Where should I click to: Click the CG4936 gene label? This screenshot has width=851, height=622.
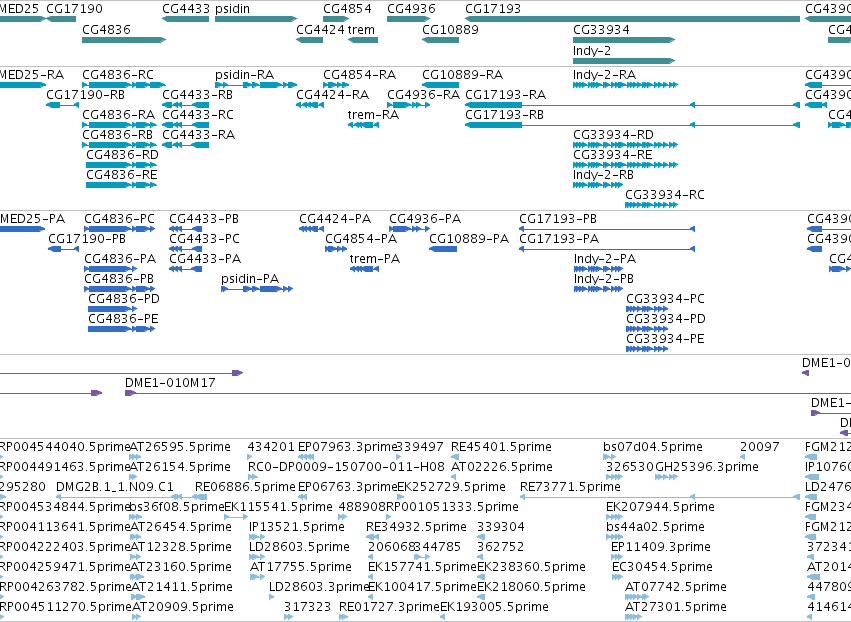coord(411,9)
